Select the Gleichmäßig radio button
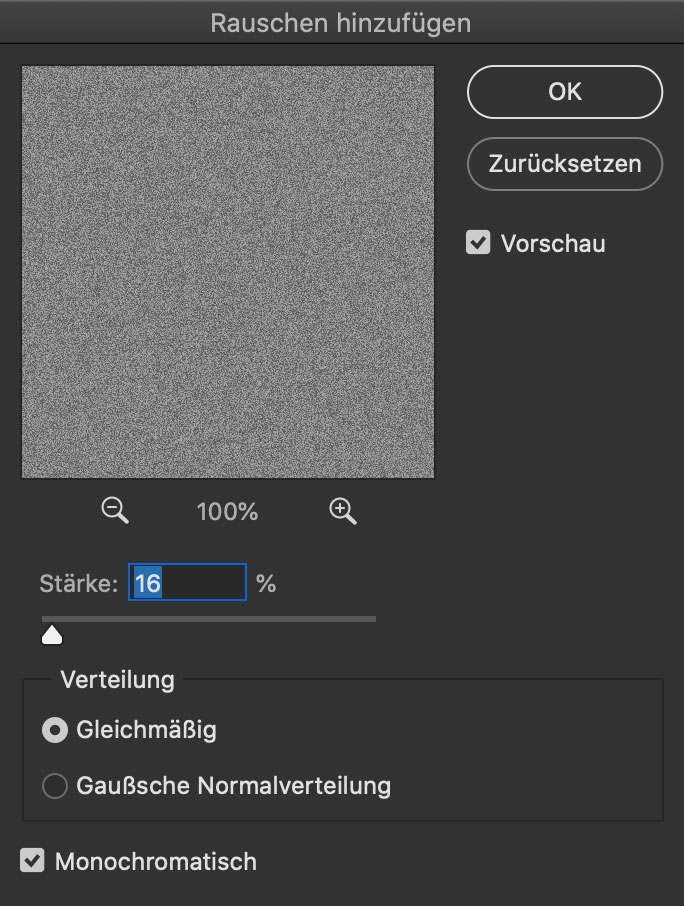684x906 pixels. pos(55,730)
